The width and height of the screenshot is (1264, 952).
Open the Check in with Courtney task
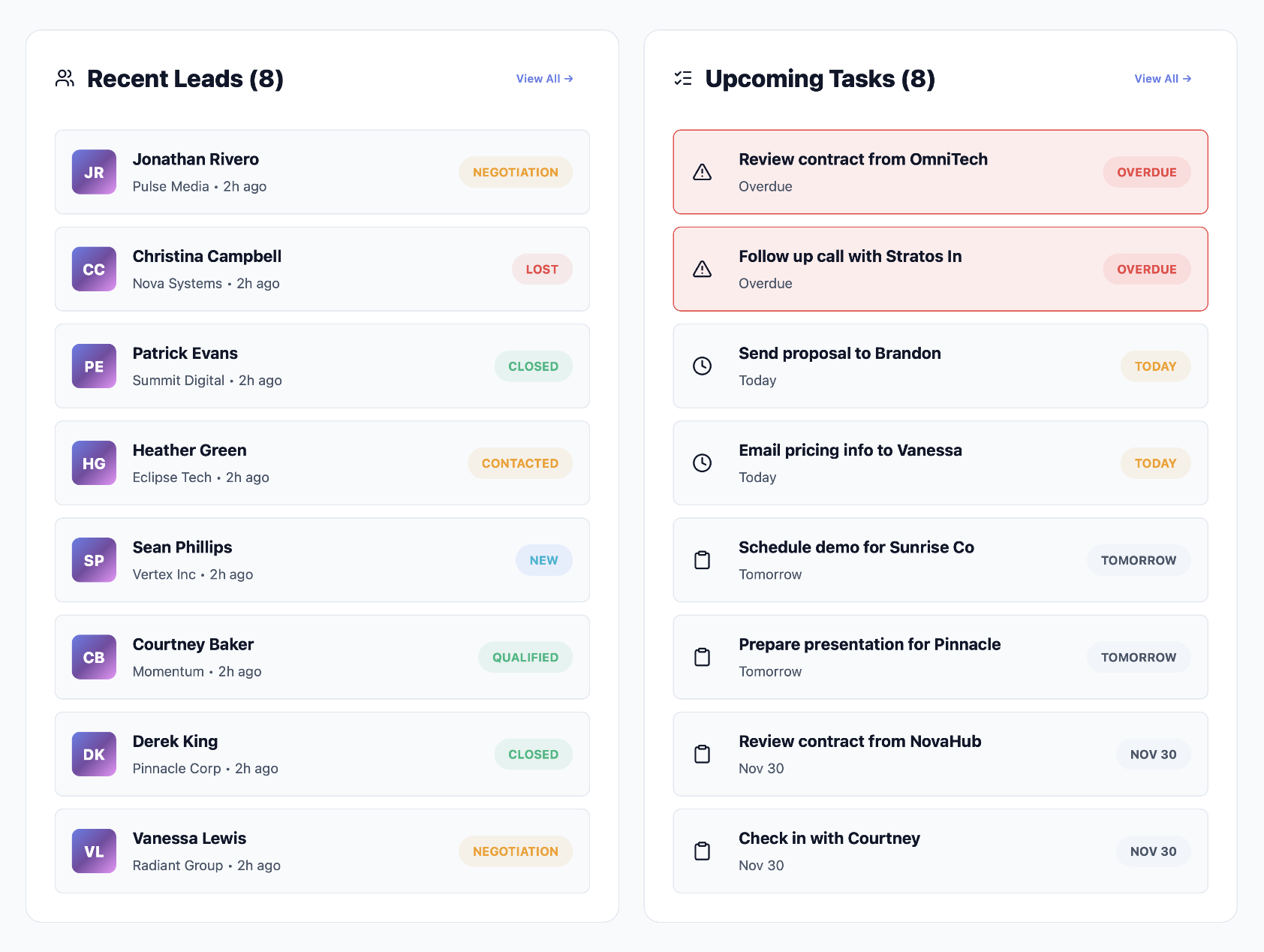coord(940,851)
